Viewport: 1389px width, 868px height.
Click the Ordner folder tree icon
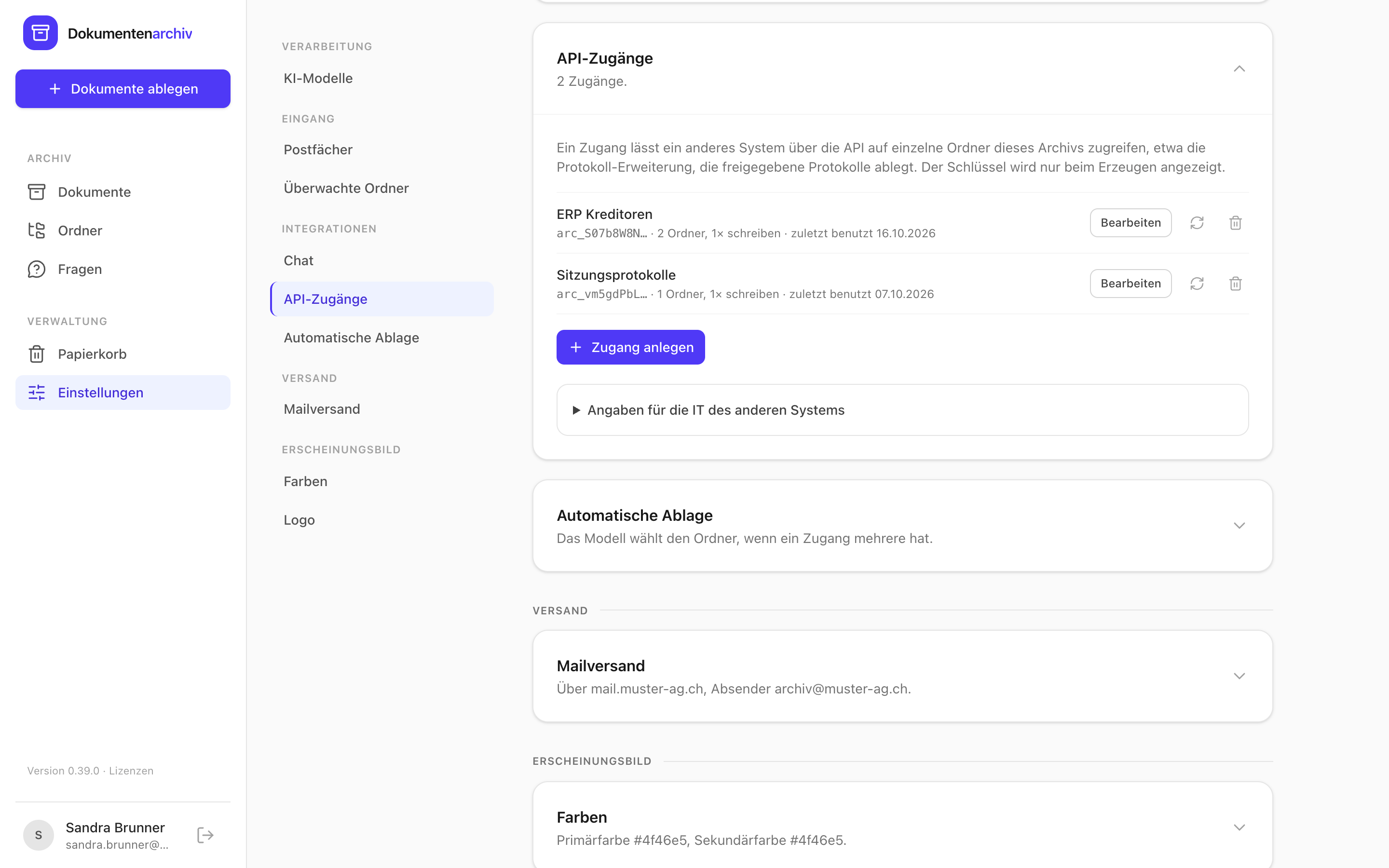coord(37,230)
